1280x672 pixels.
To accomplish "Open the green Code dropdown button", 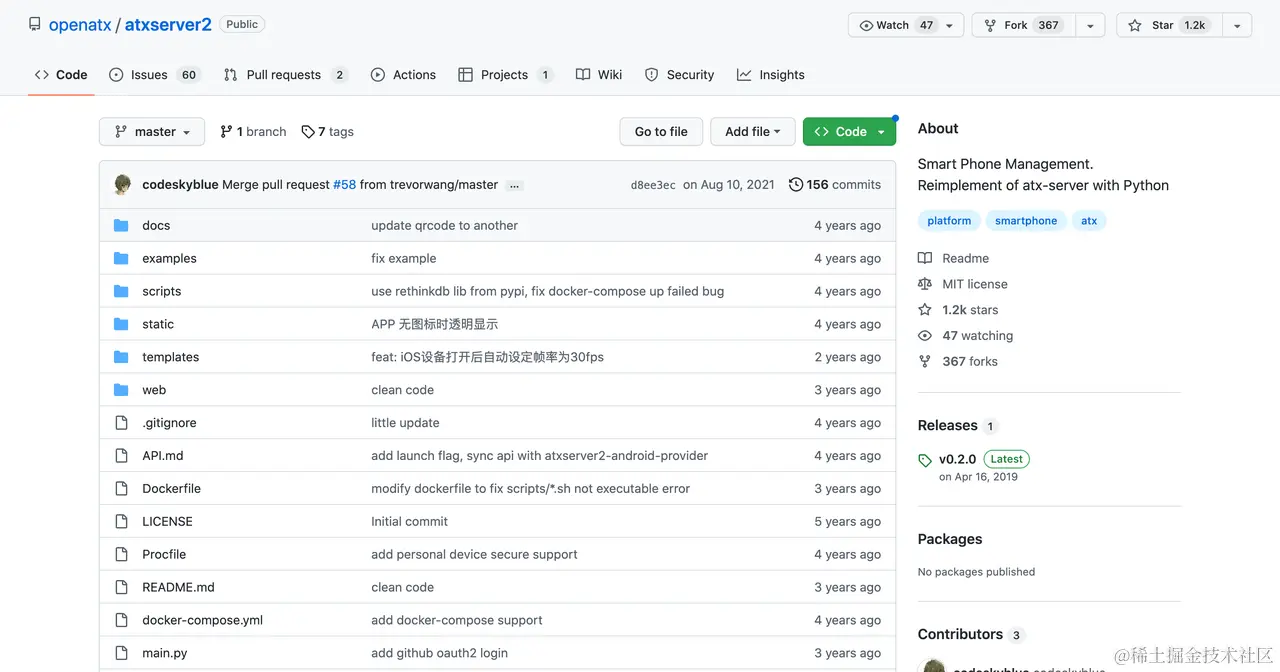I will click(x=849, y=132).
